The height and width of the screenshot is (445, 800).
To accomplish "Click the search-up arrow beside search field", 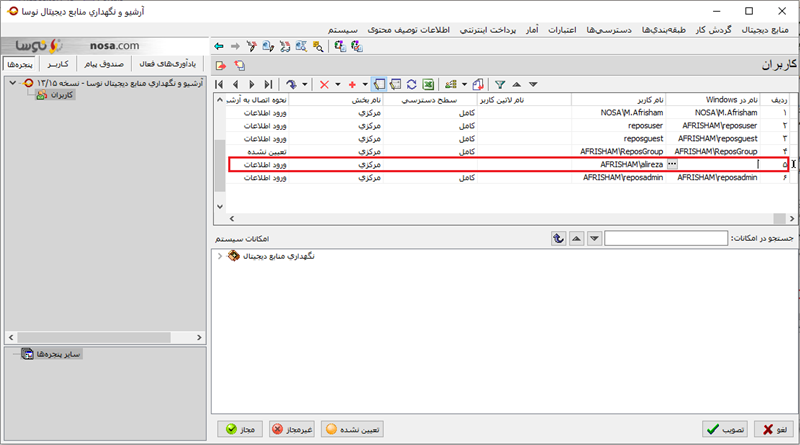I will (576, 238).
